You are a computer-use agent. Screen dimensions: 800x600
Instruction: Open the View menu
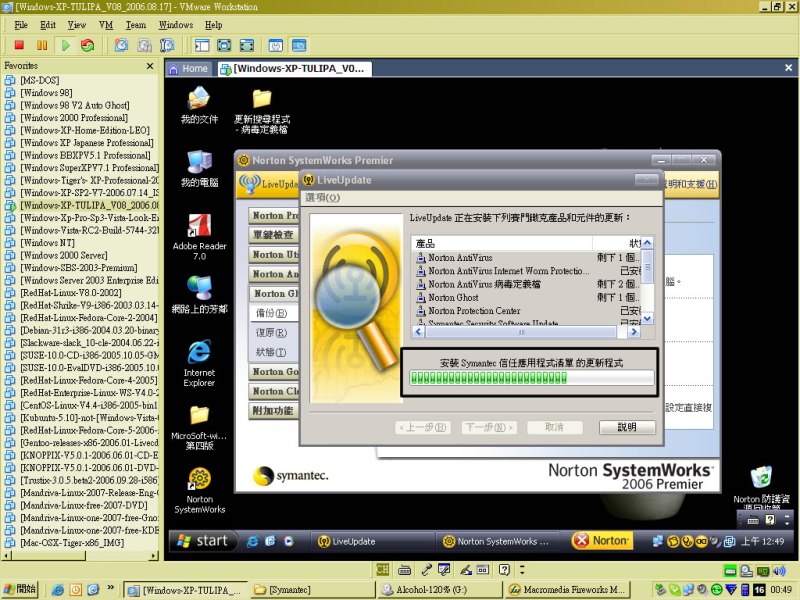[77, 25]
